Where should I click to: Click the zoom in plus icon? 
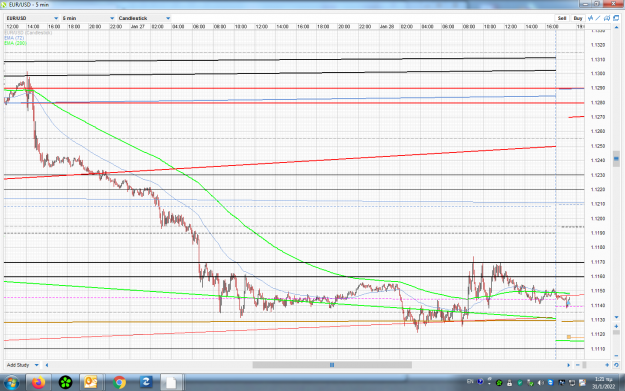[x=607, y=365]
